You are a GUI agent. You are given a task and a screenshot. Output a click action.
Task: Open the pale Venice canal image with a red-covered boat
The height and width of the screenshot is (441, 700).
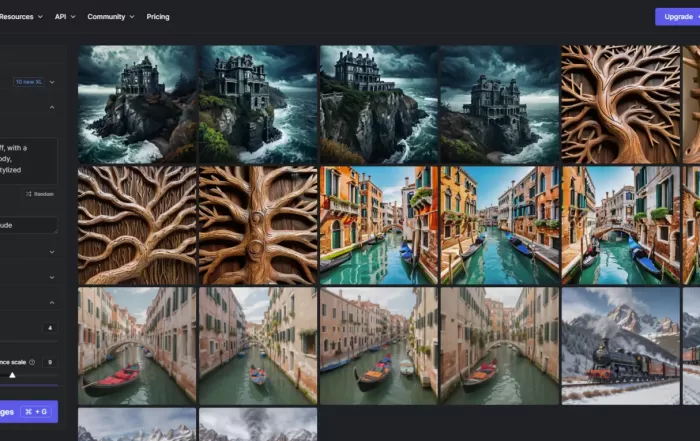(137, 346)
